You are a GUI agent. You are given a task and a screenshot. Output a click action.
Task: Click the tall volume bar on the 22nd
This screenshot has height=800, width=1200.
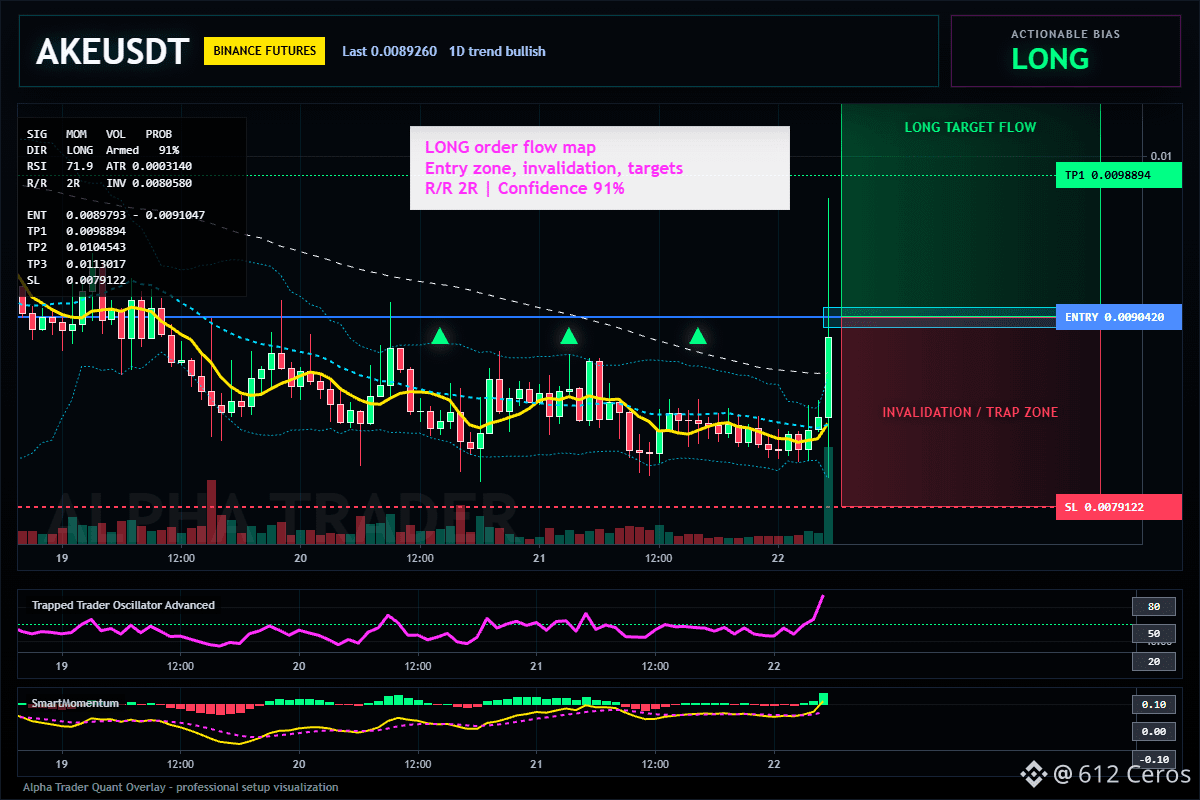point(828,496)
